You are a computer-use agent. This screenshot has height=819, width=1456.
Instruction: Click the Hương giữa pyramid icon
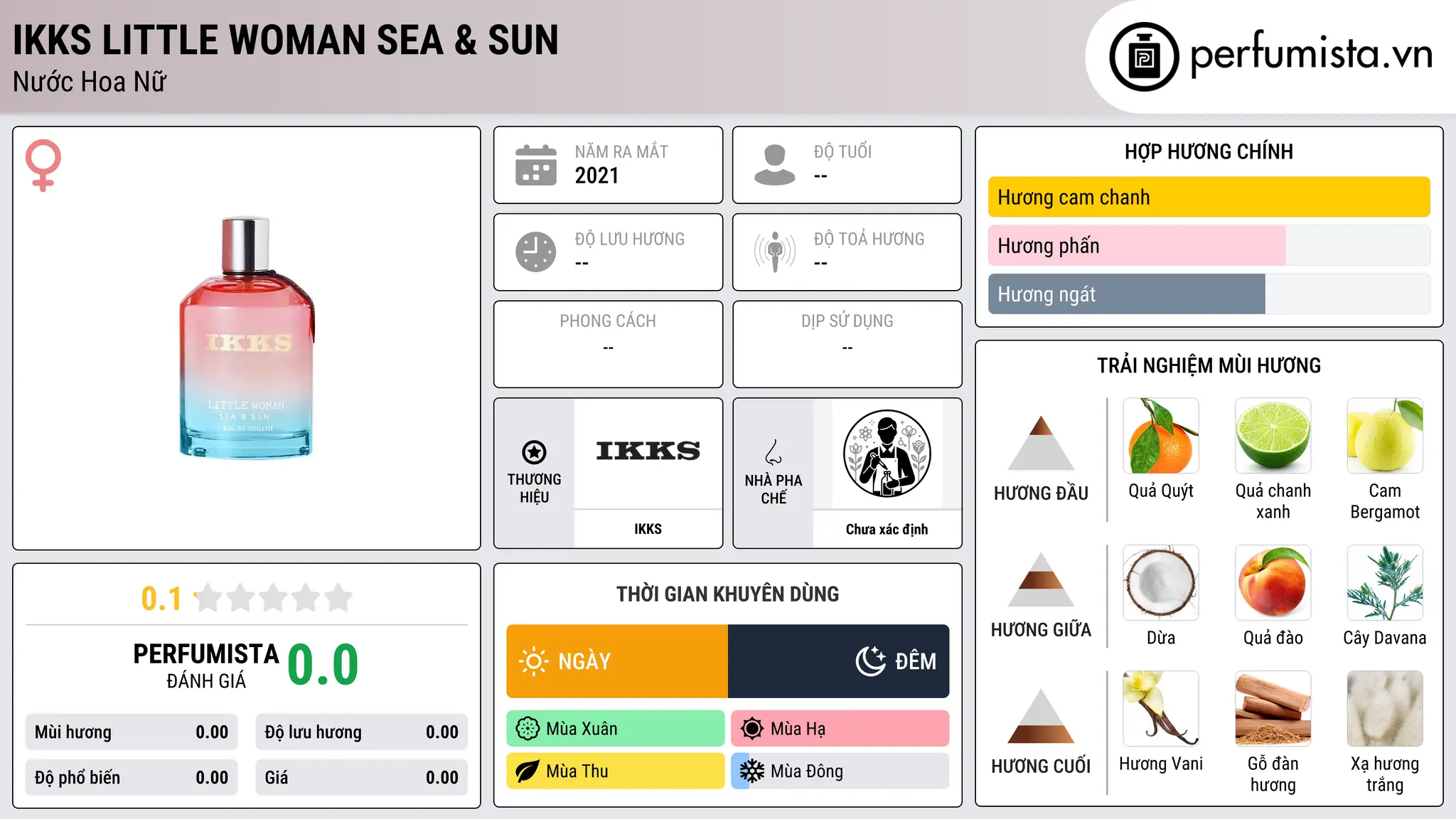click(1041, 579)
